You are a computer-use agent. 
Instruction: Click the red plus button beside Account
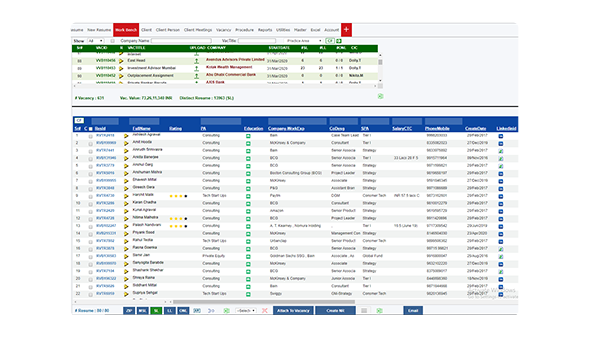click(x=346, y=30)
